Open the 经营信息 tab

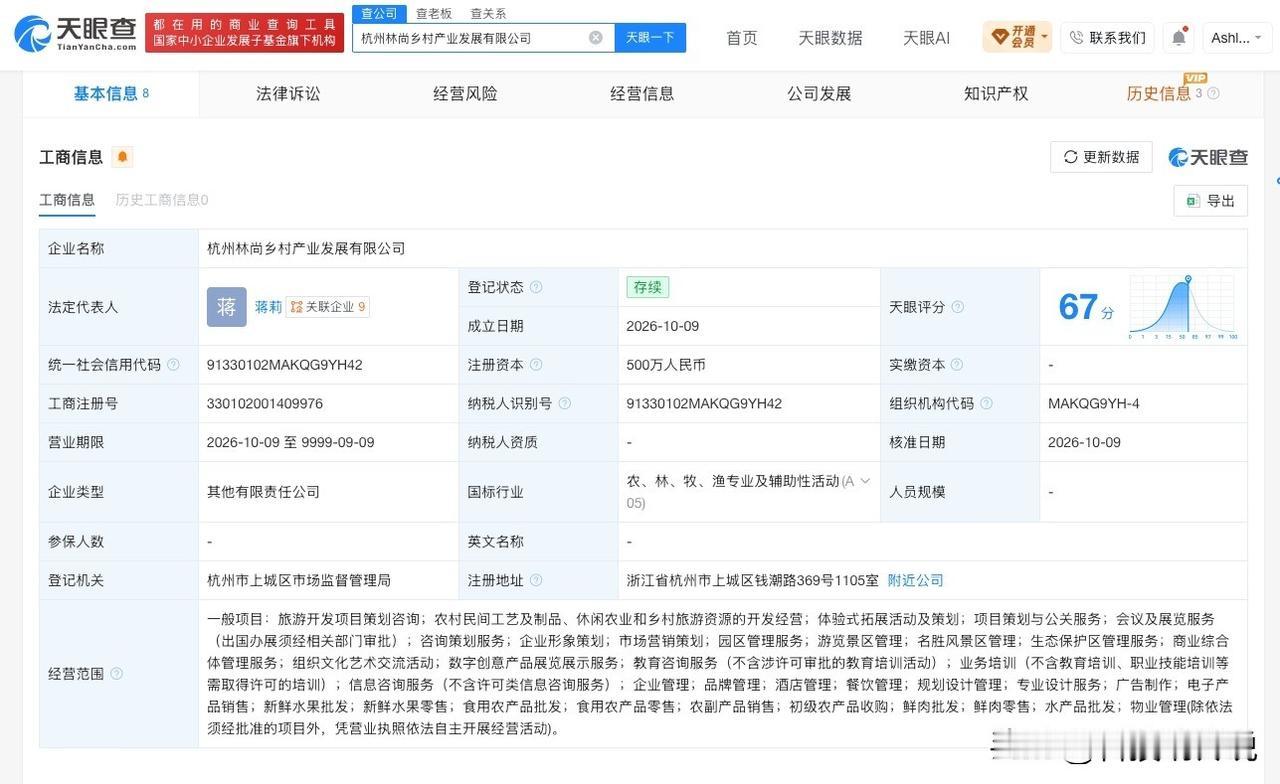[642, 94]
